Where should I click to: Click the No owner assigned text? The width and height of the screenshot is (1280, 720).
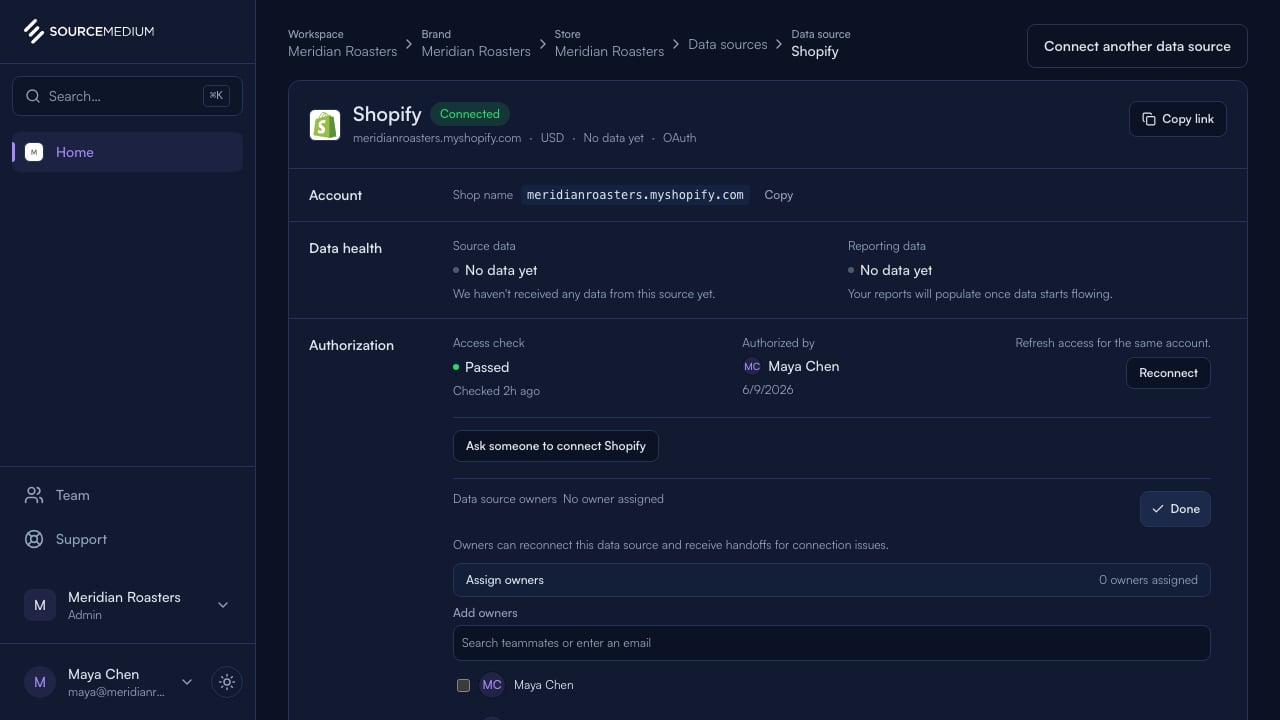[613, 499]
